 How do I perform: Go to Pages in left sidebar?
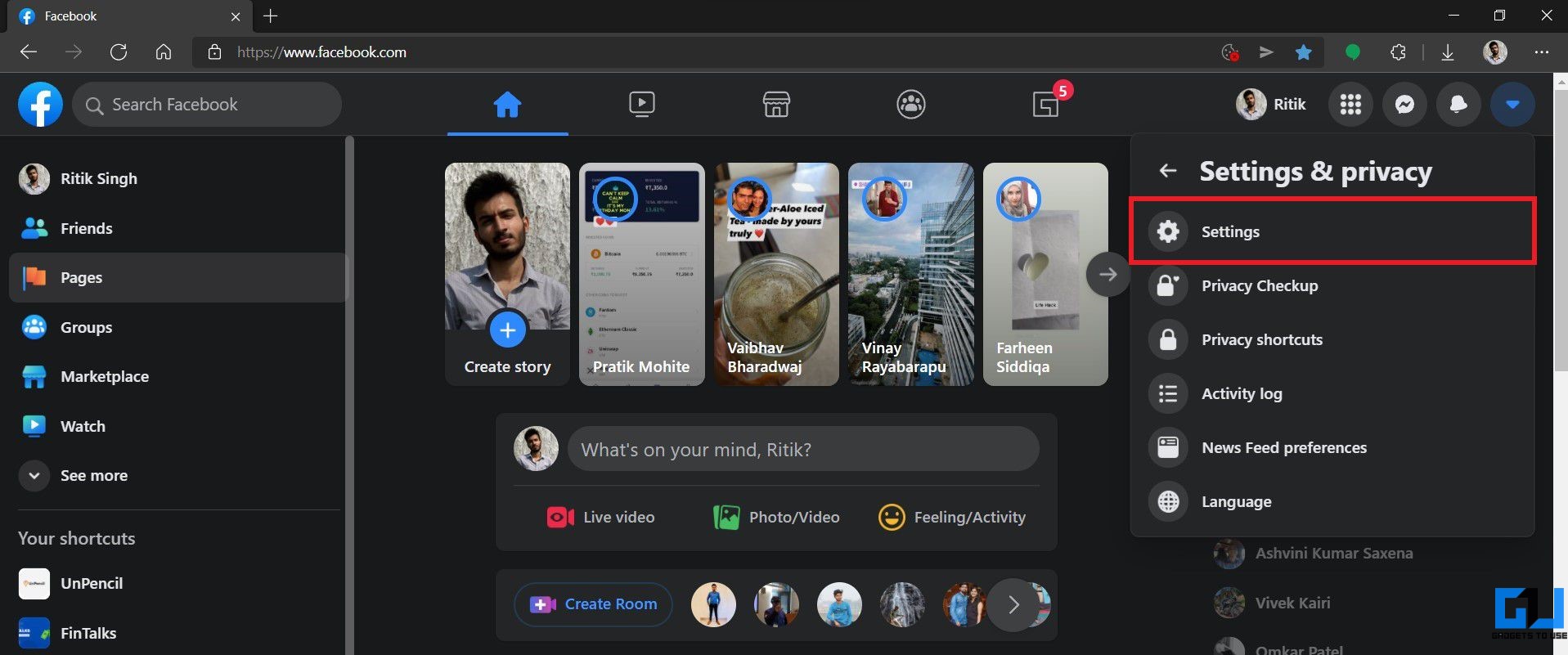point(178,277)
